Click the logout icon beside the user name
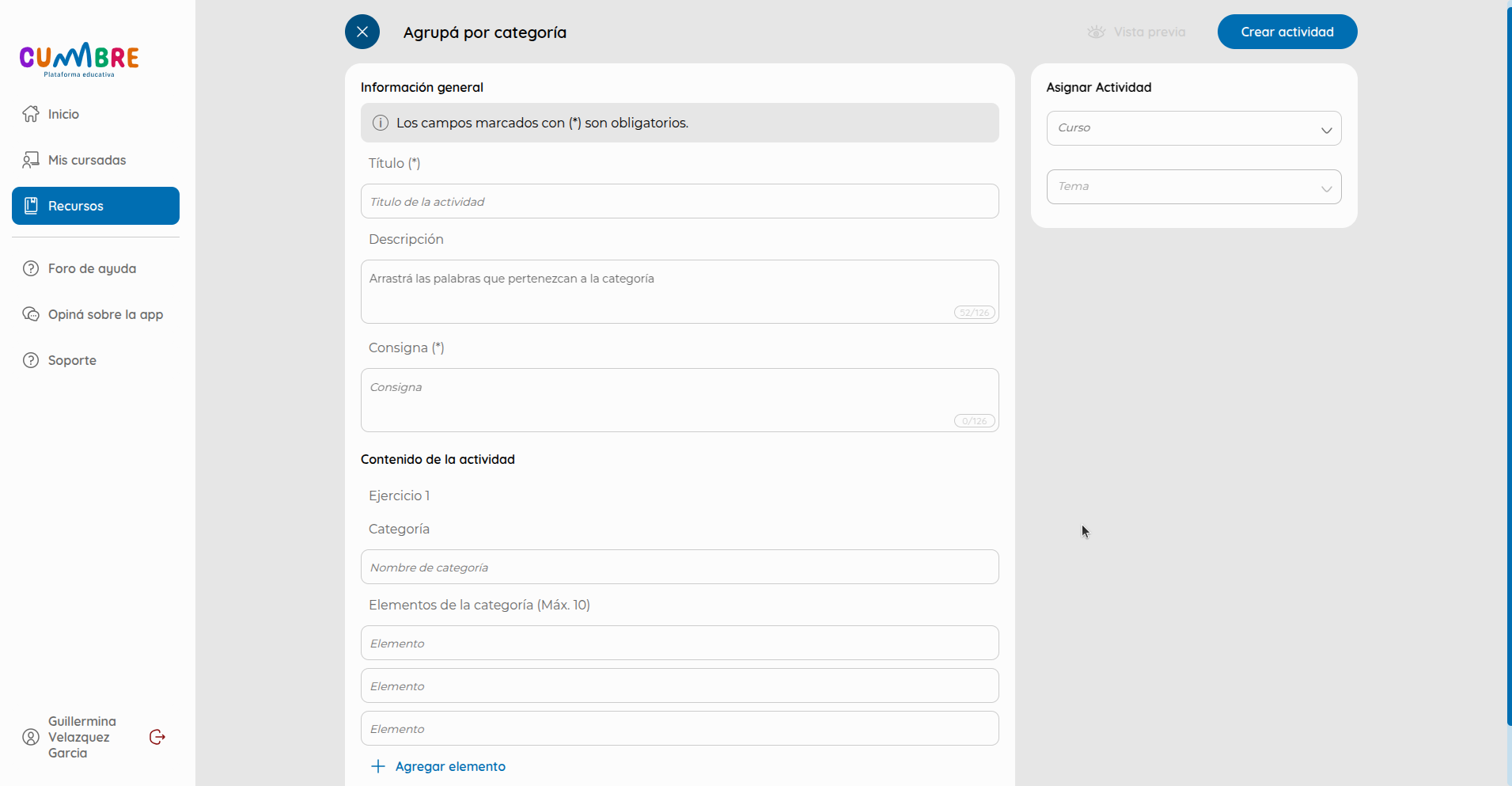 click(157, 737)
